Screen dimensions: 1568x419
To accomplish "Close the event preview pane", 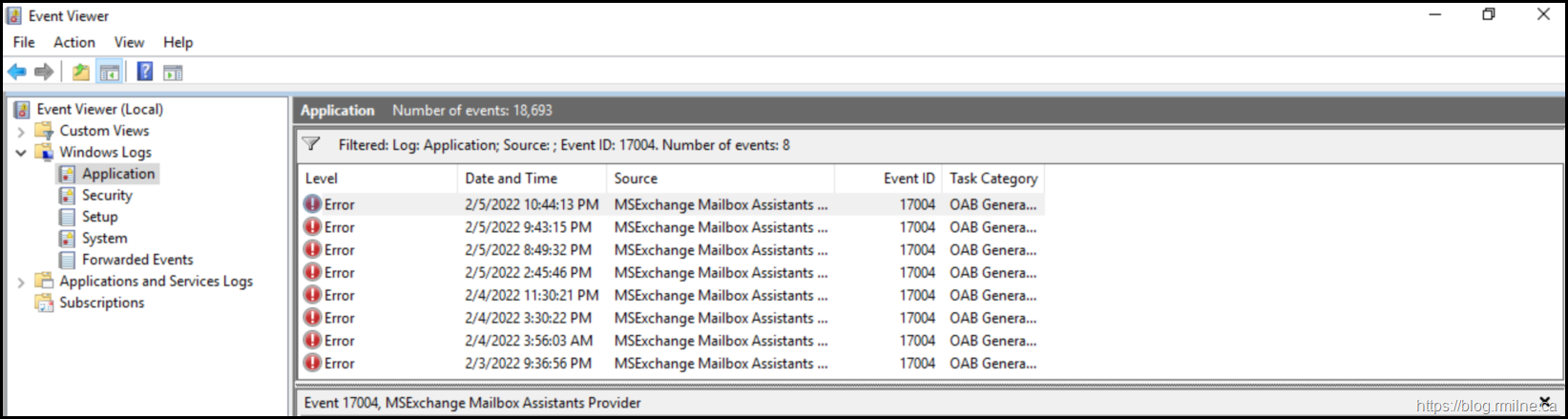I will (1545, 402).
